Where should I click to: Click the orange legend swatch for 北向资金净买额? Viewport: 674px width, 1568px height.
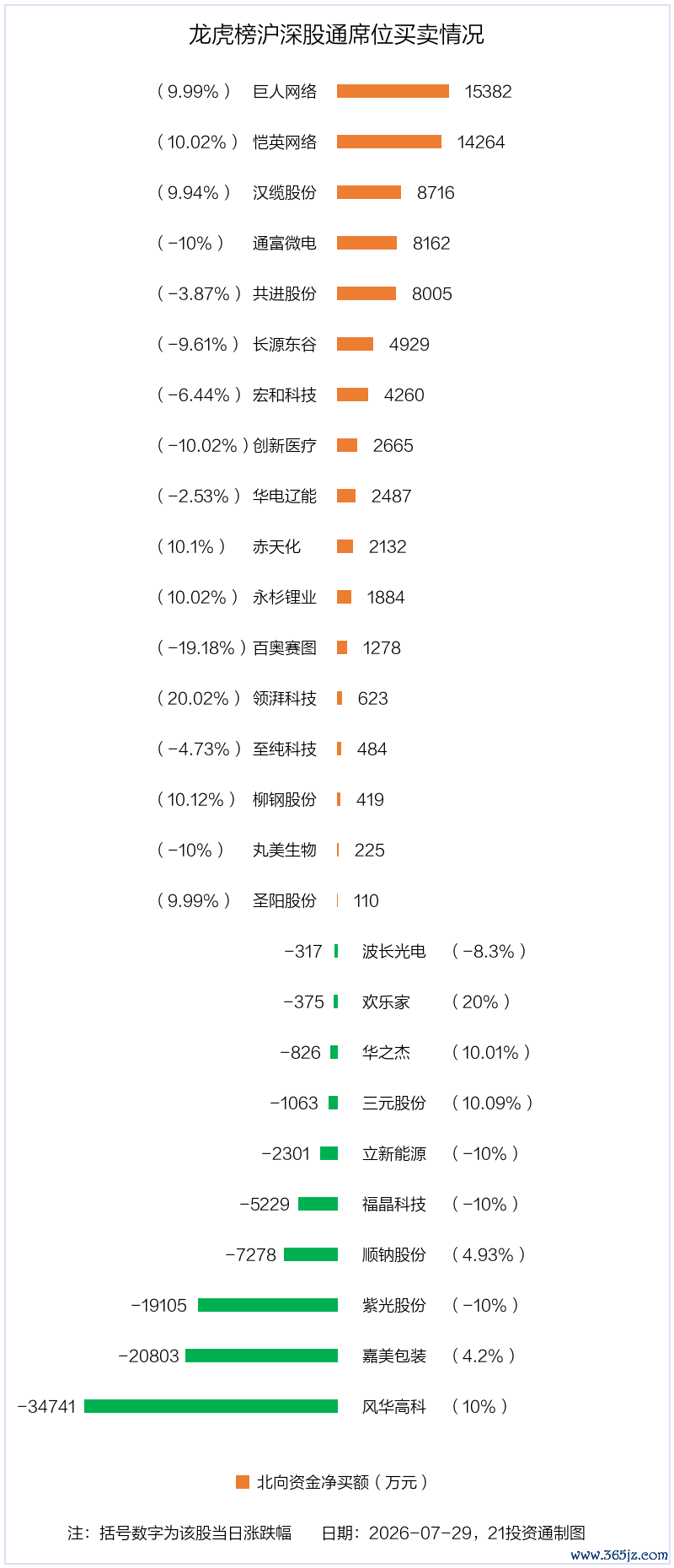point(243,1482)
